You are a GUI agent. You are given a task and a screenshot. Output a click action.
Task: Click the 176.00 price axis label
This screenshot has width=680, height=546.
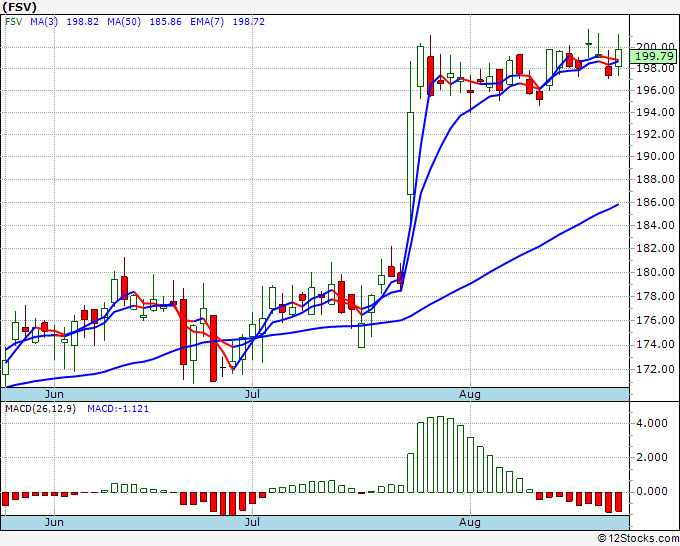pyautogui.click(x=655, y=320)
